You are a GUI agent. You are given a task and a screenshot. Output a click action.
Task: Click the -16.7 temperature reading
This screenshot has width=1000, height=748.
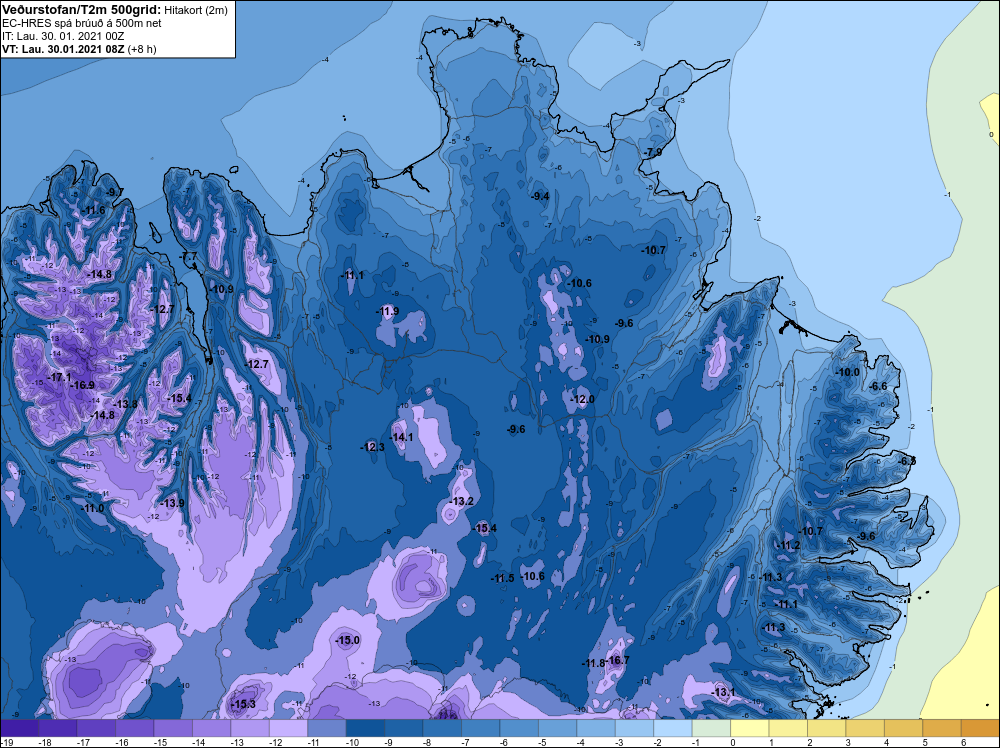pyautogui.click(x=617, y=660)
